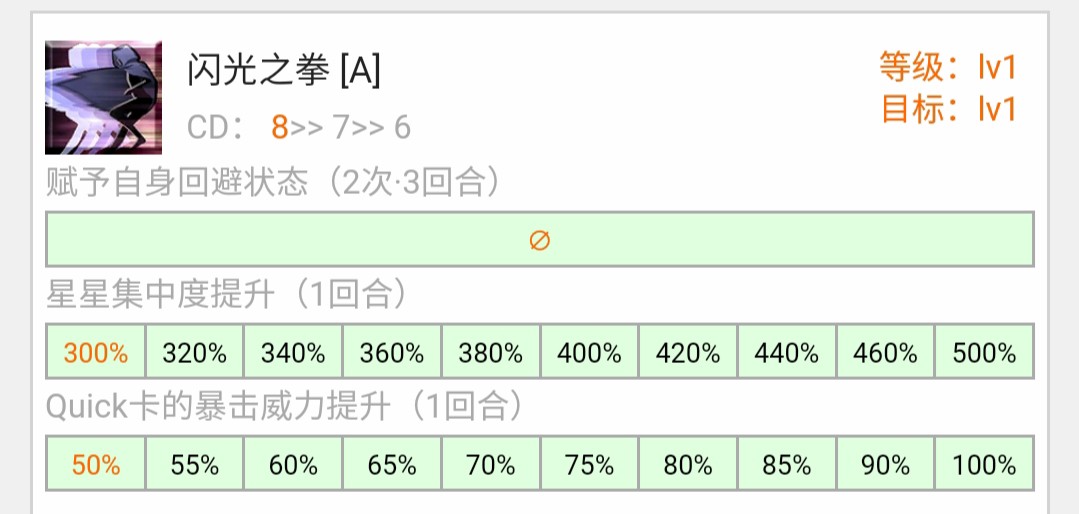
Task: Select the 90% Quick crit cell
Action: [885, 465]
